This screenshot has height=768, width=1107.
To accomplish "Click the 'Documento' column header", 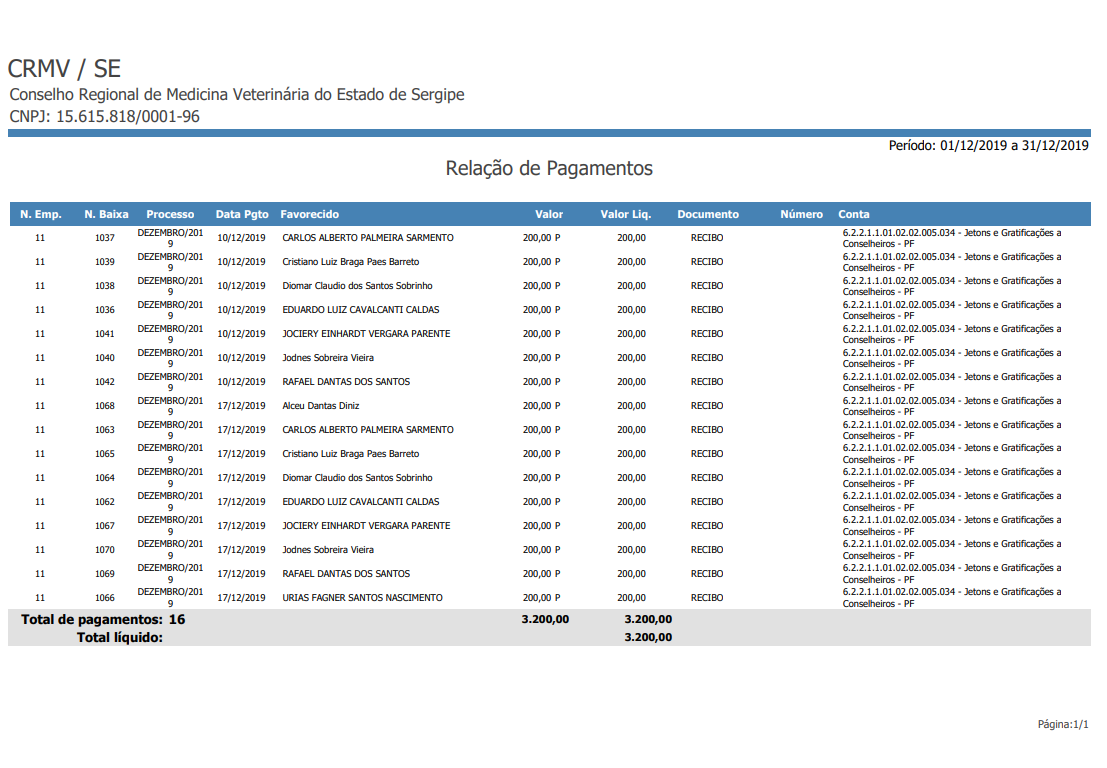I will tap(708, 214).
